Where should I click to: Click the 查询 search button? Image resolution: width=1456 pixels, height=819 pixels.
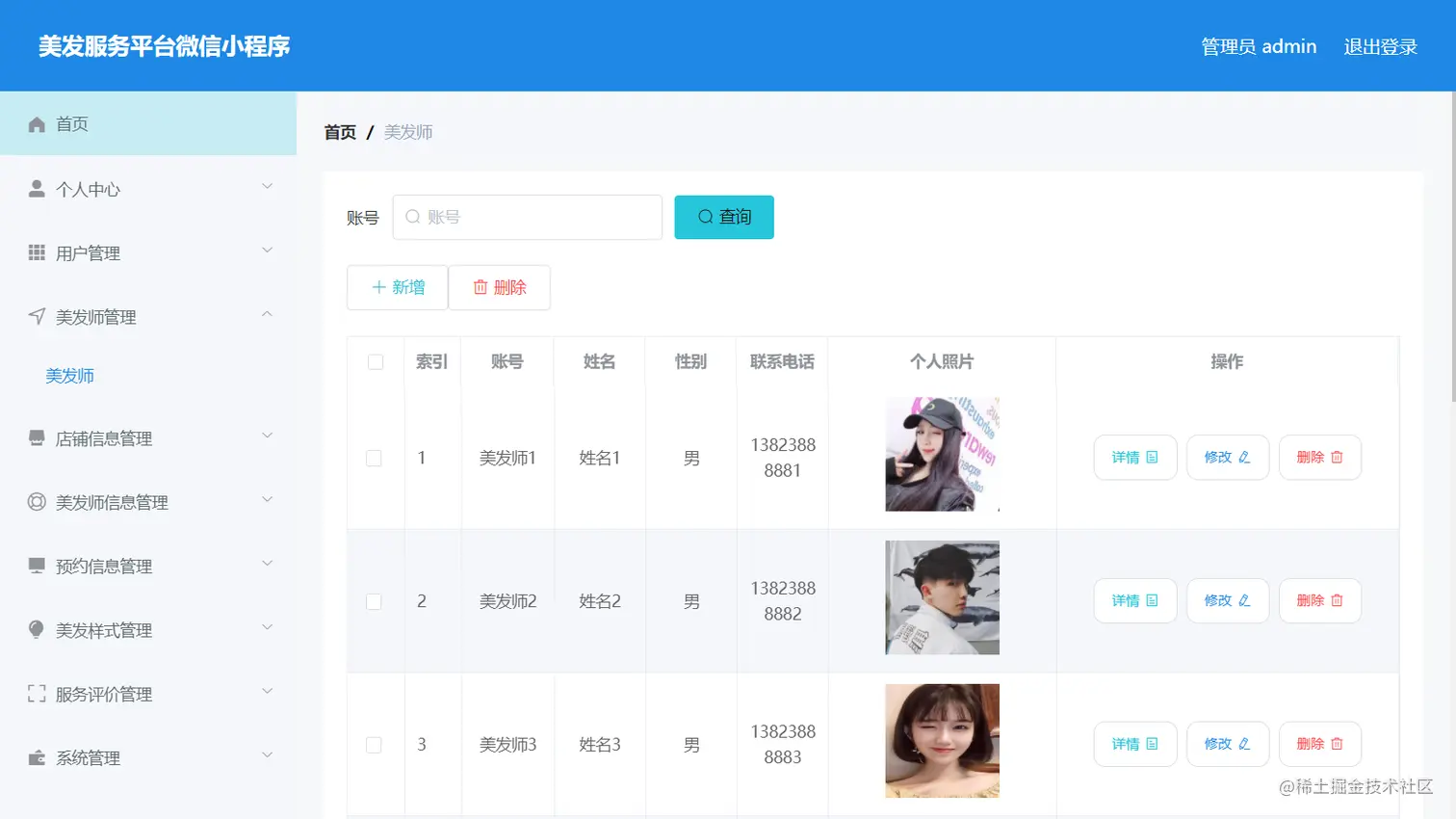pos(724,217)
